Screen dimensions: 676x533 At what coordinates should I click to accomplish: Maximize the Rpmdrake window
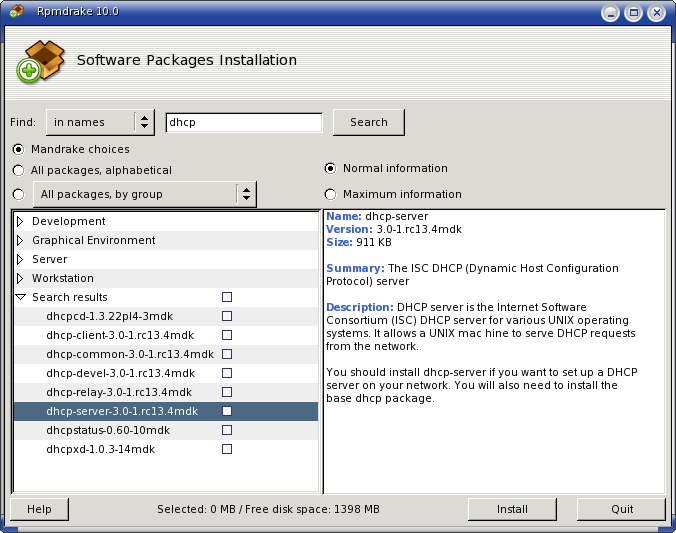(633, 13)
